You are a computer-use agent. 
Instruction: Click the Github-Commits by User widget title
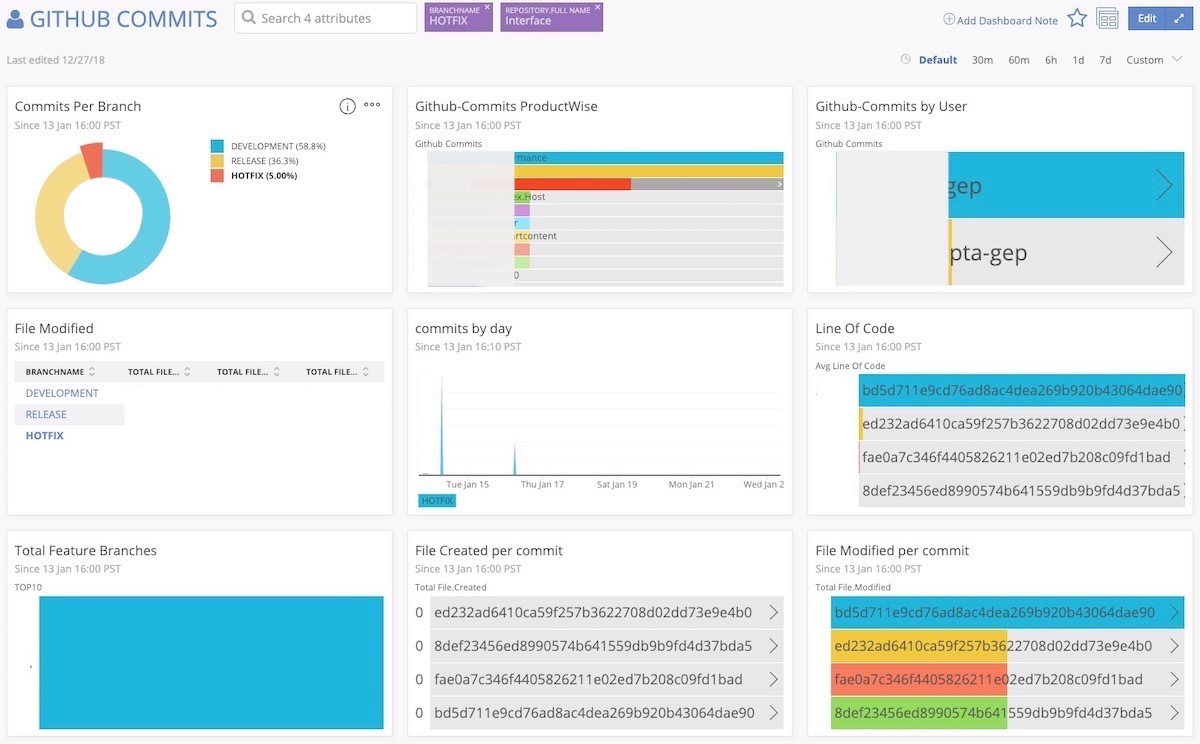pos(891,106)
